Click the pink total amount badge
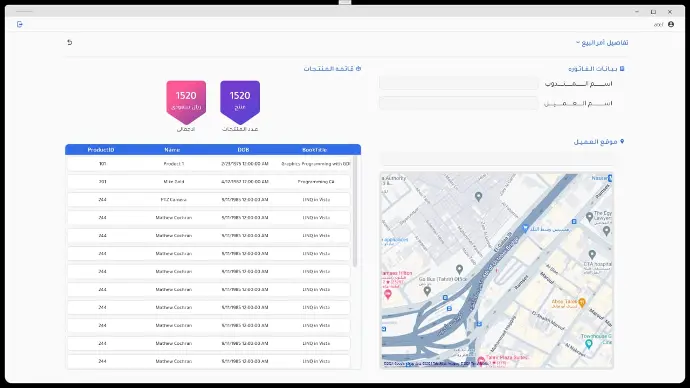 tap(186, 102)
